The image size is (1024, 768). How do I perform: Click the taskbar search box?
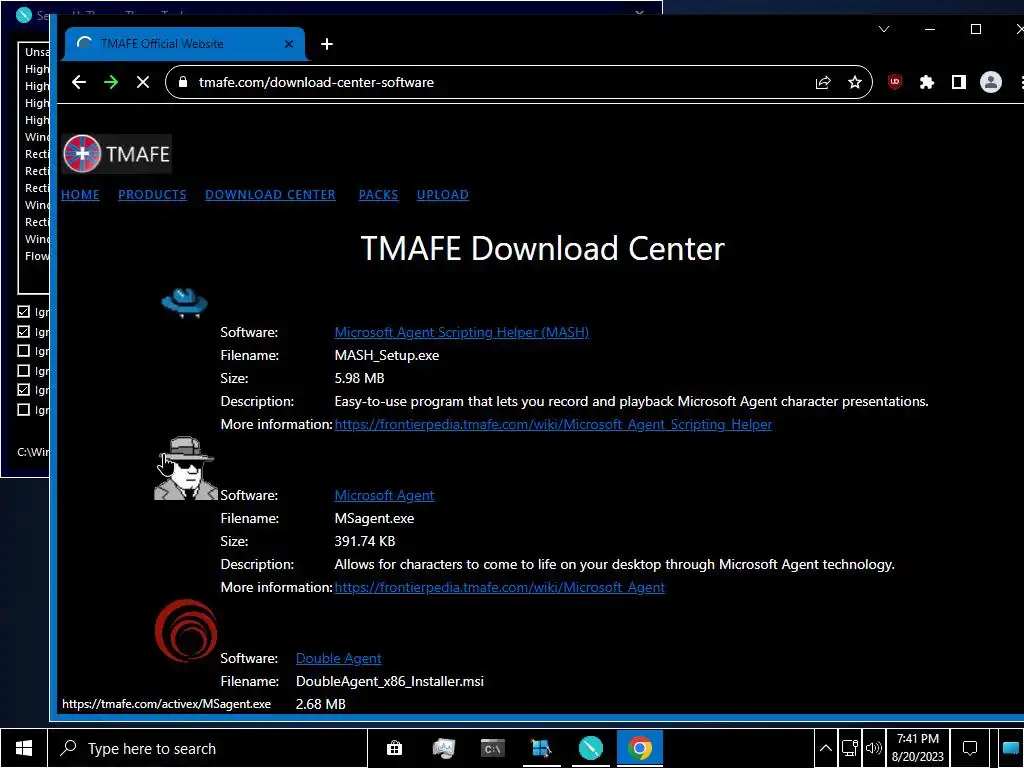[x=208, y=748]
